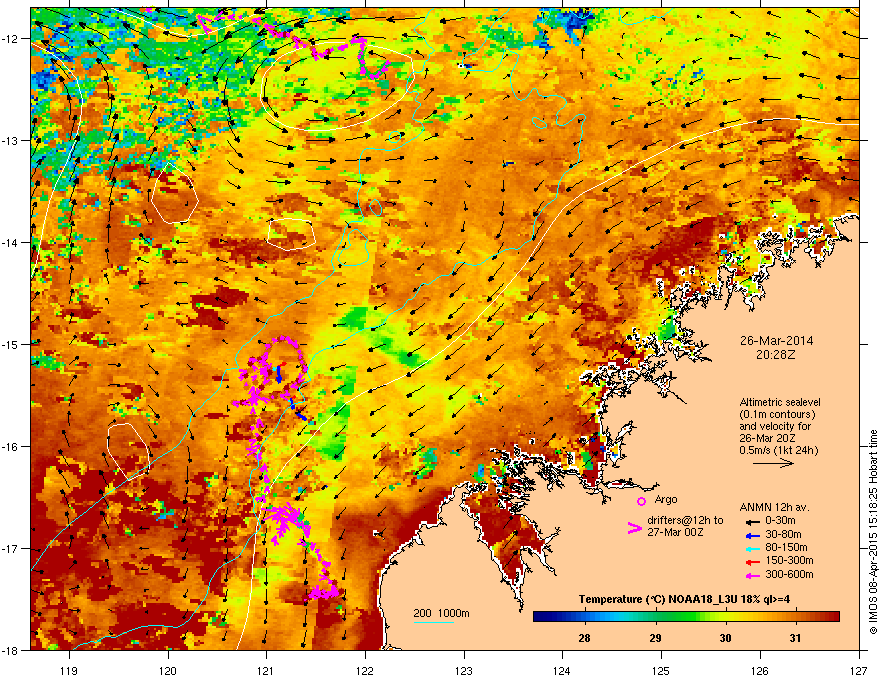880x680 pixels.
Task: Click the 'Temperature (°C) NOAA18_L3U' title
Action: pyautogui.click(x=657, y=599)
